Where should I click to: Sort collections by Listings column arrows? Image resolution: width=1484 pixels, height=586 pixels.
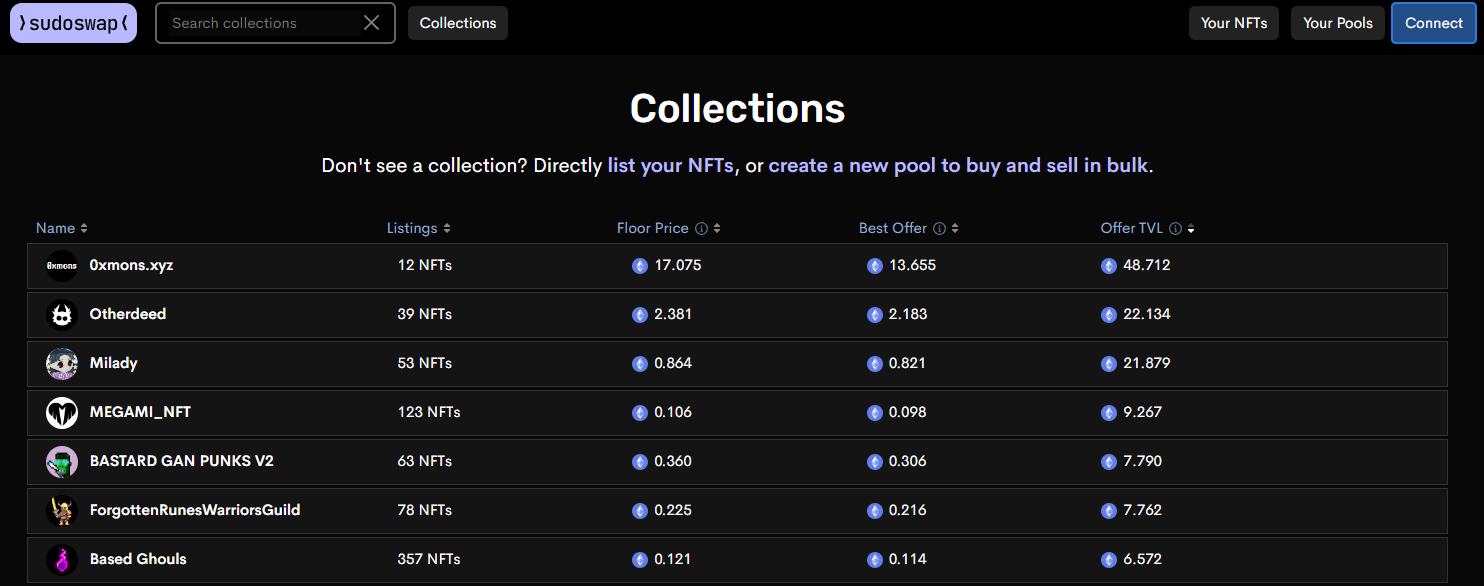point(447,229)
